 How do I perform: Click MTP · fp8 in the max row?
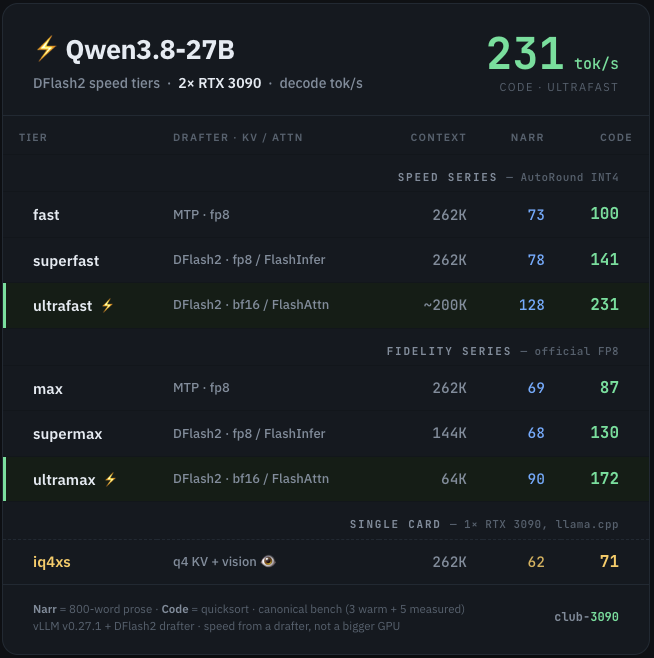point(201,387)
